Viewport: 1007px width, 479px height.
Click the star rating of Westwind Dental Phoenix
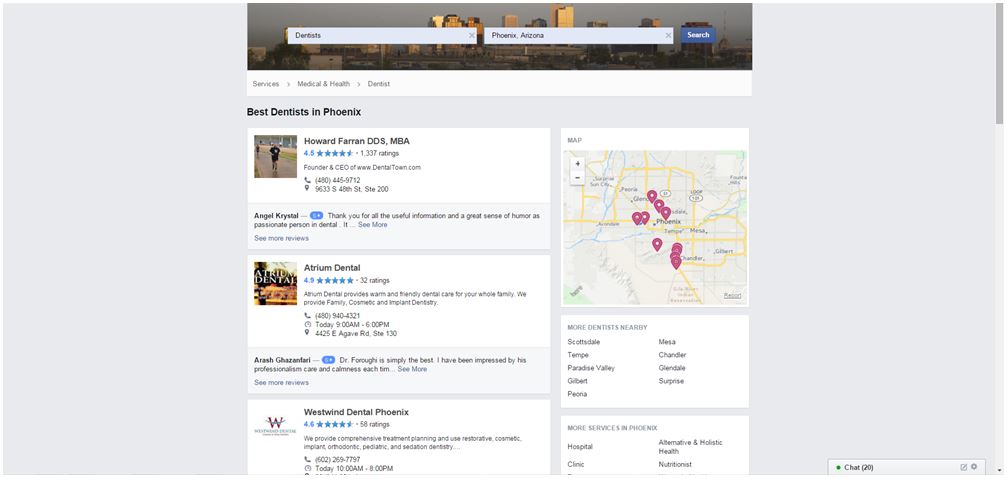[x=335, y=424]
